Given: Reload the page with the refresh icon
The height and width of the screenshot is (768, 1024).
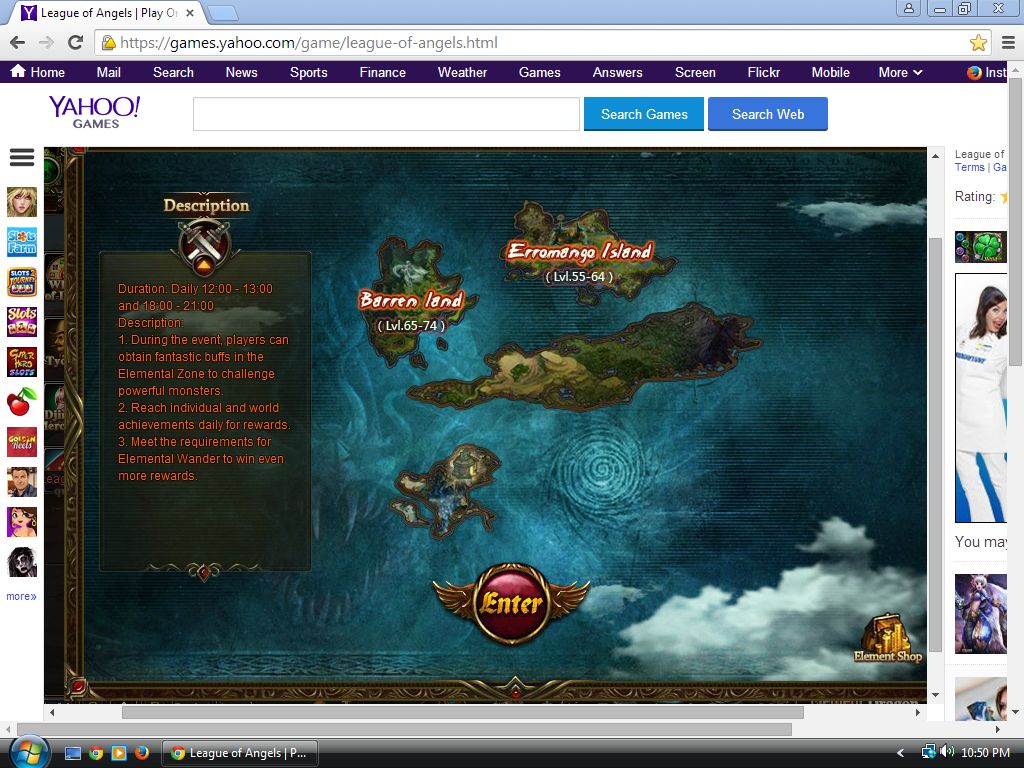Looking at the screenshot, I should 75,43.
